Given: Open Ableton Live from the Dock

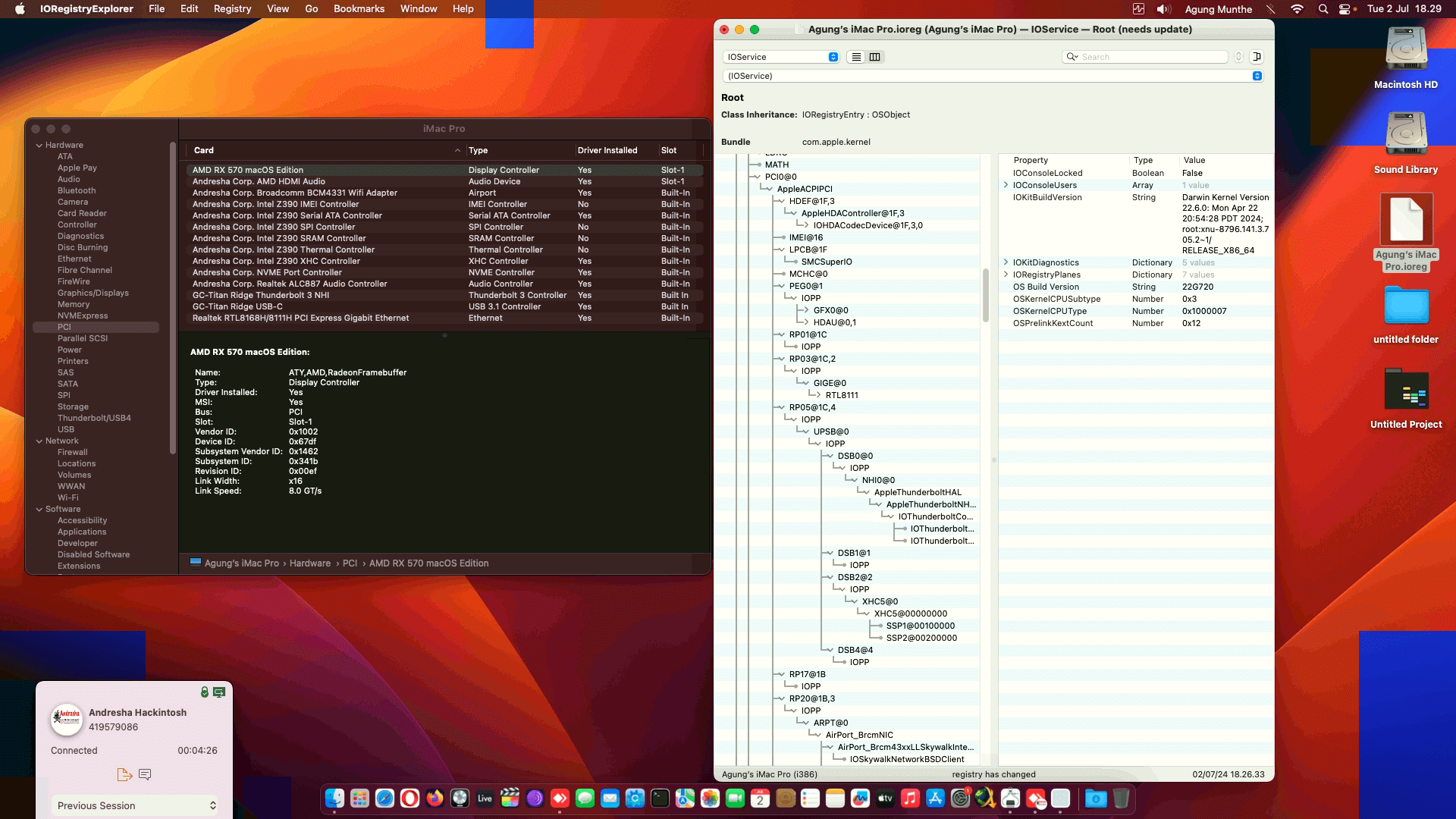Looking at the screenshot, I should point(485,798).
